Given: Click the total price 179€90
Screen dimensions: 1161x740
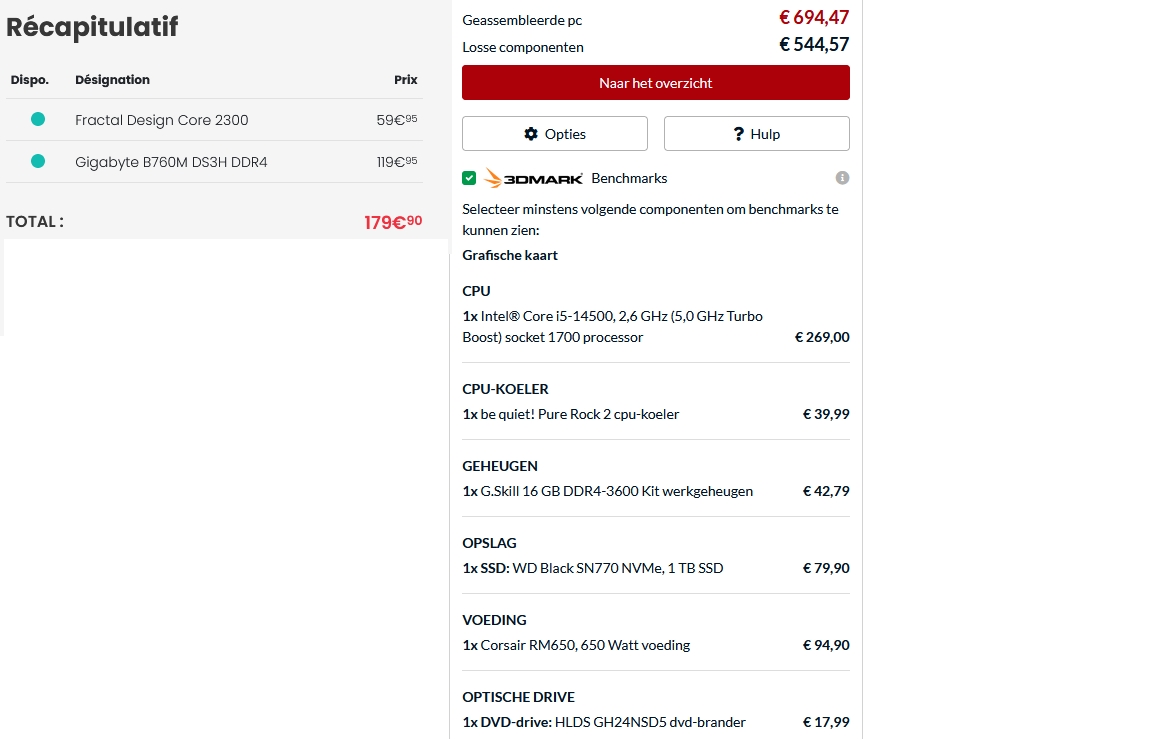Looking at the screenshot, I should 393,222.
